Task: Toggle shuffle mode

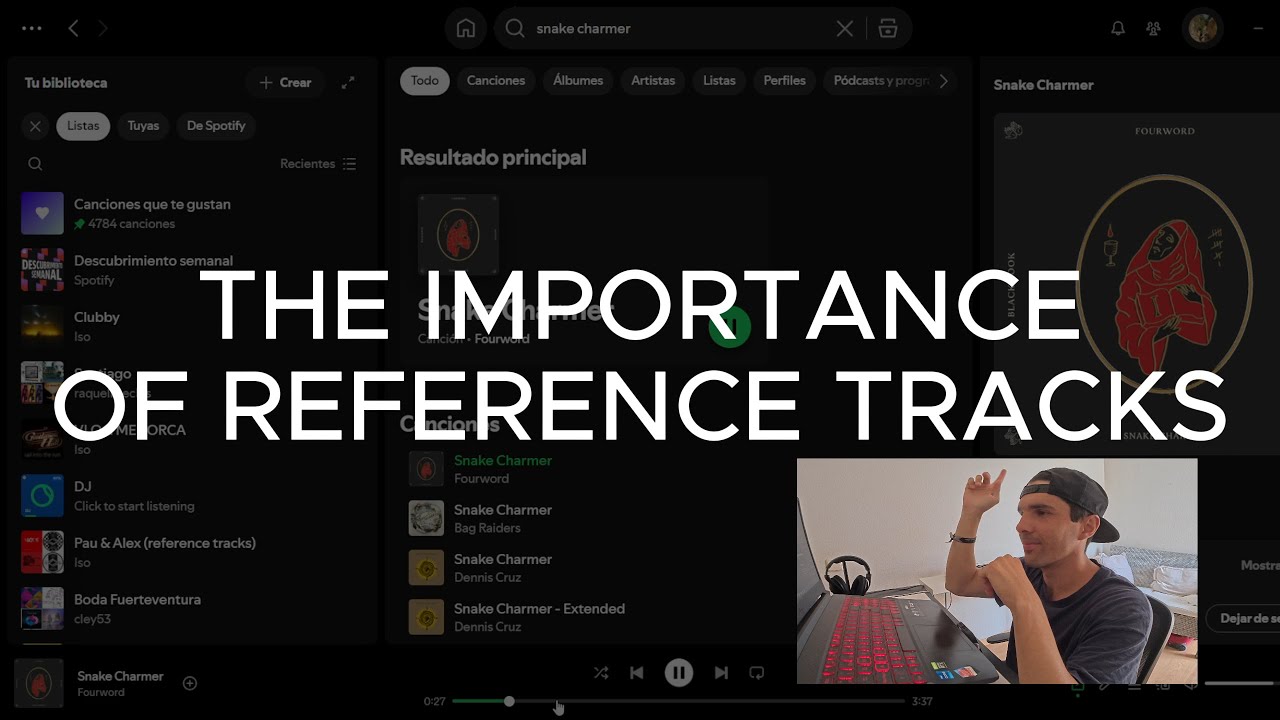Action: (x=600, y=673)
